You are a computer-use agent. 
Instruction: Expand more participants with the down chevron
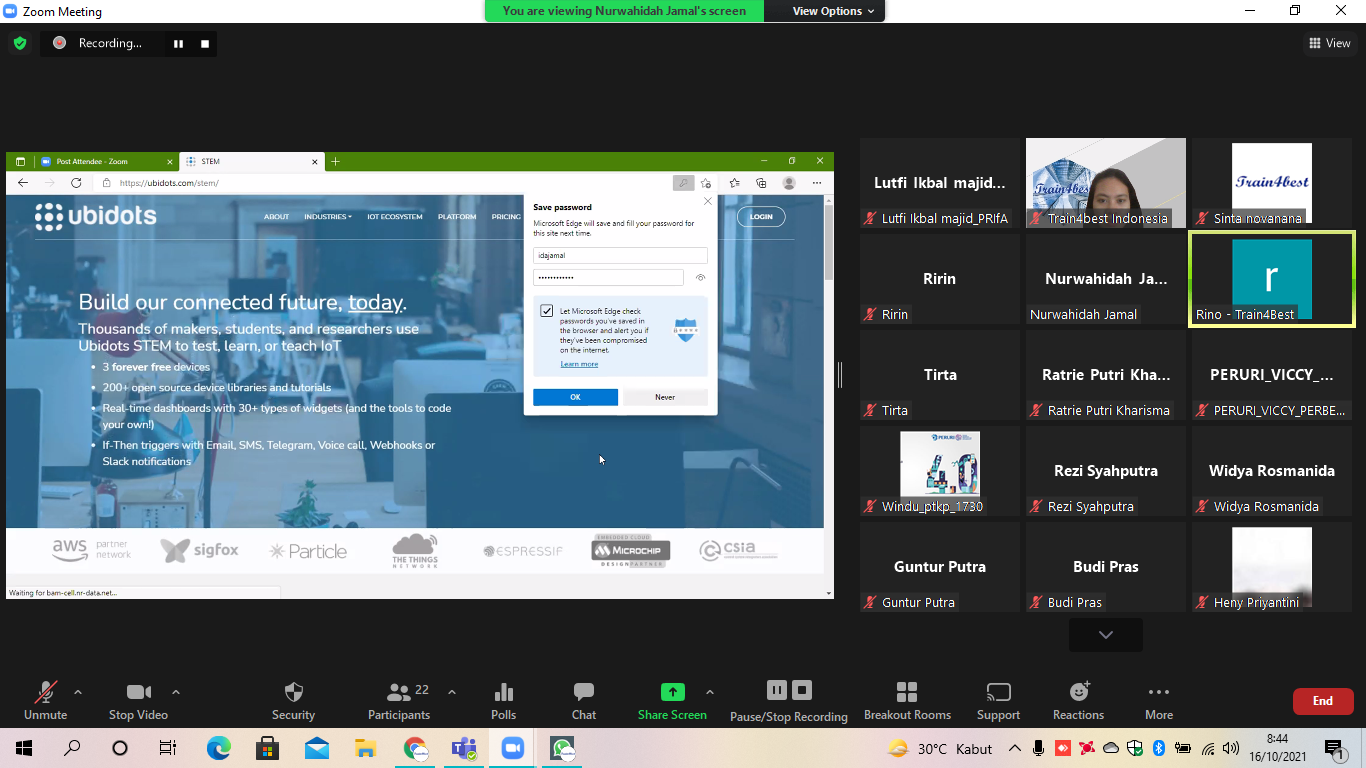click(1105, 635)
